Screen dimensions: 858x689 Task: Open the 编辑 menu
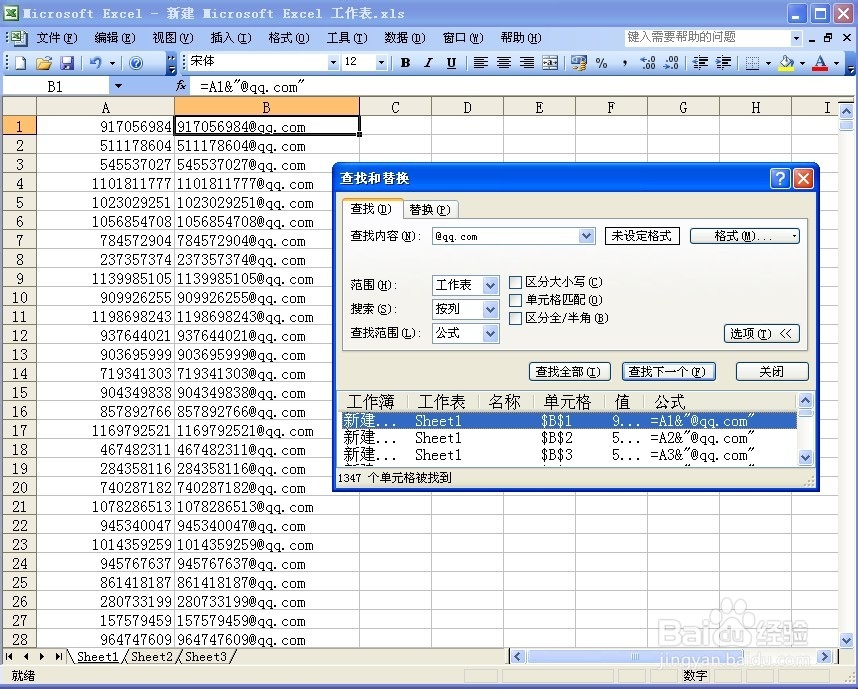pos(114,38)
